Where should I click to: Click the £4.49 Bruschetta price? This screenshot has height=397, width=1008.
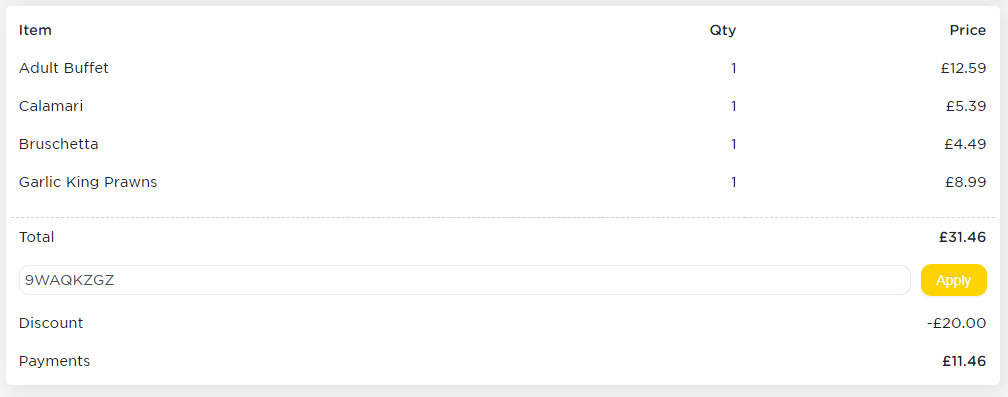[965, 144]
